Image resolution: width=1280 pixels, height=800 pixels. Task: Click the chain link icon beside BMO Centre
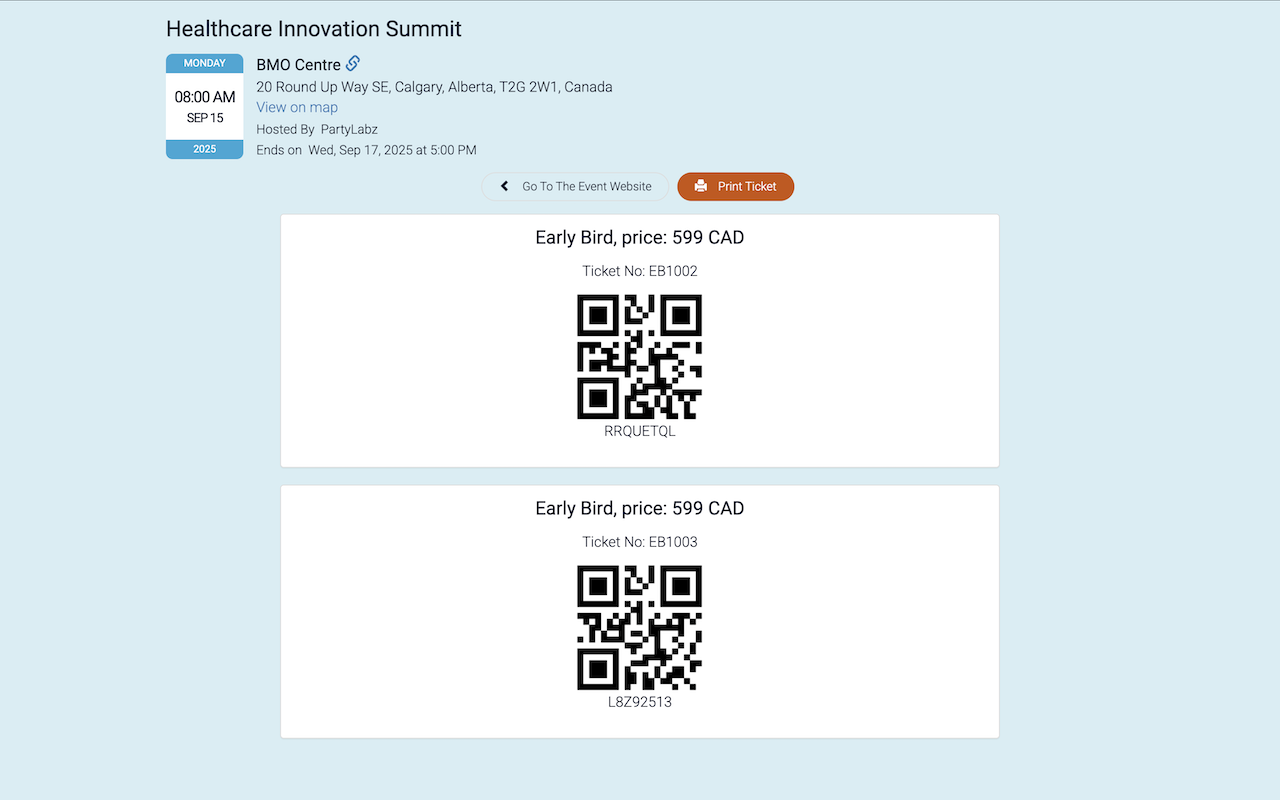[x=353, y=64]
